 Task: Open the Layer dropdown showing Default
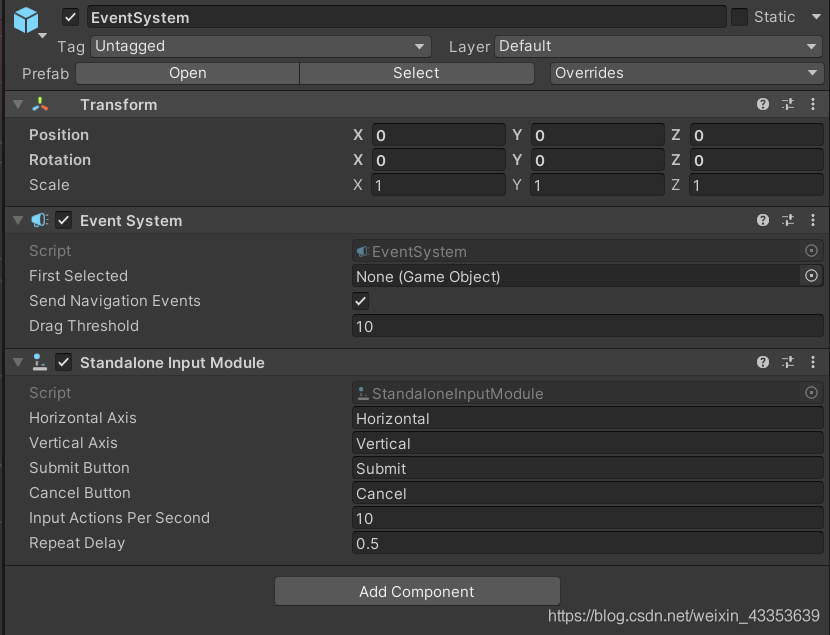(x=659, y=47)
